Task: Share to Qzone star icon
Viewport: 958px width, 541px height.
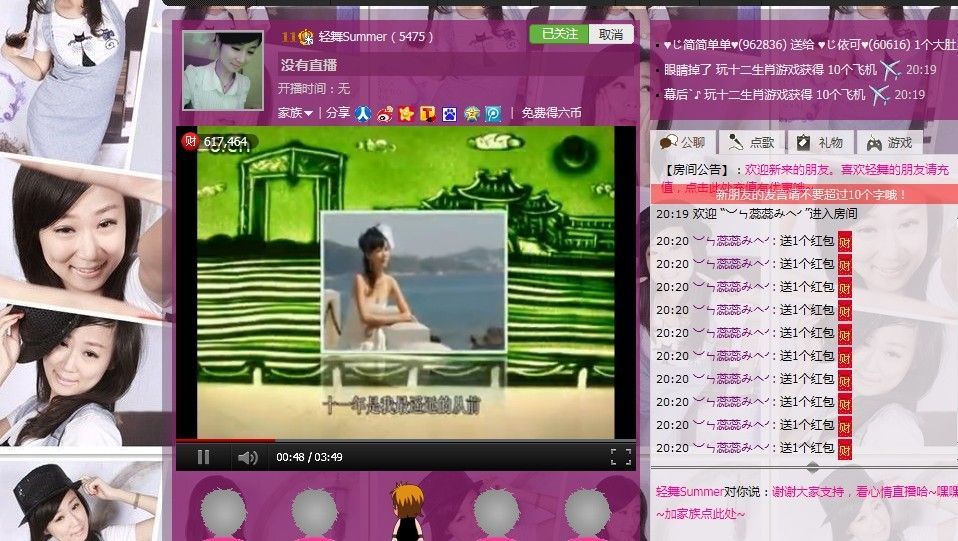Action: pos(471,114)
